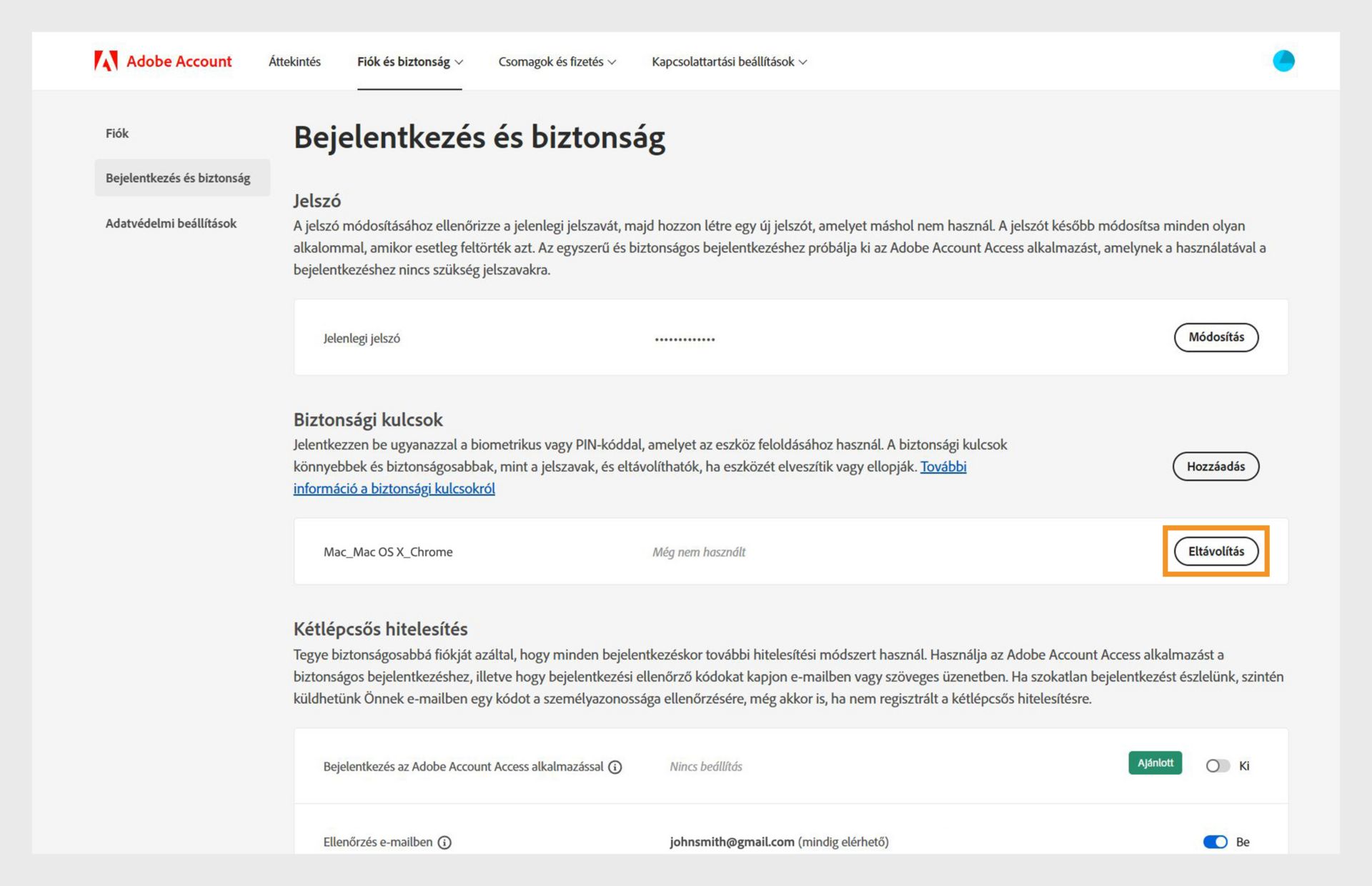
Task: Open the blue profile avatar
Action: pyautogui.click(x=1283, y=61)
